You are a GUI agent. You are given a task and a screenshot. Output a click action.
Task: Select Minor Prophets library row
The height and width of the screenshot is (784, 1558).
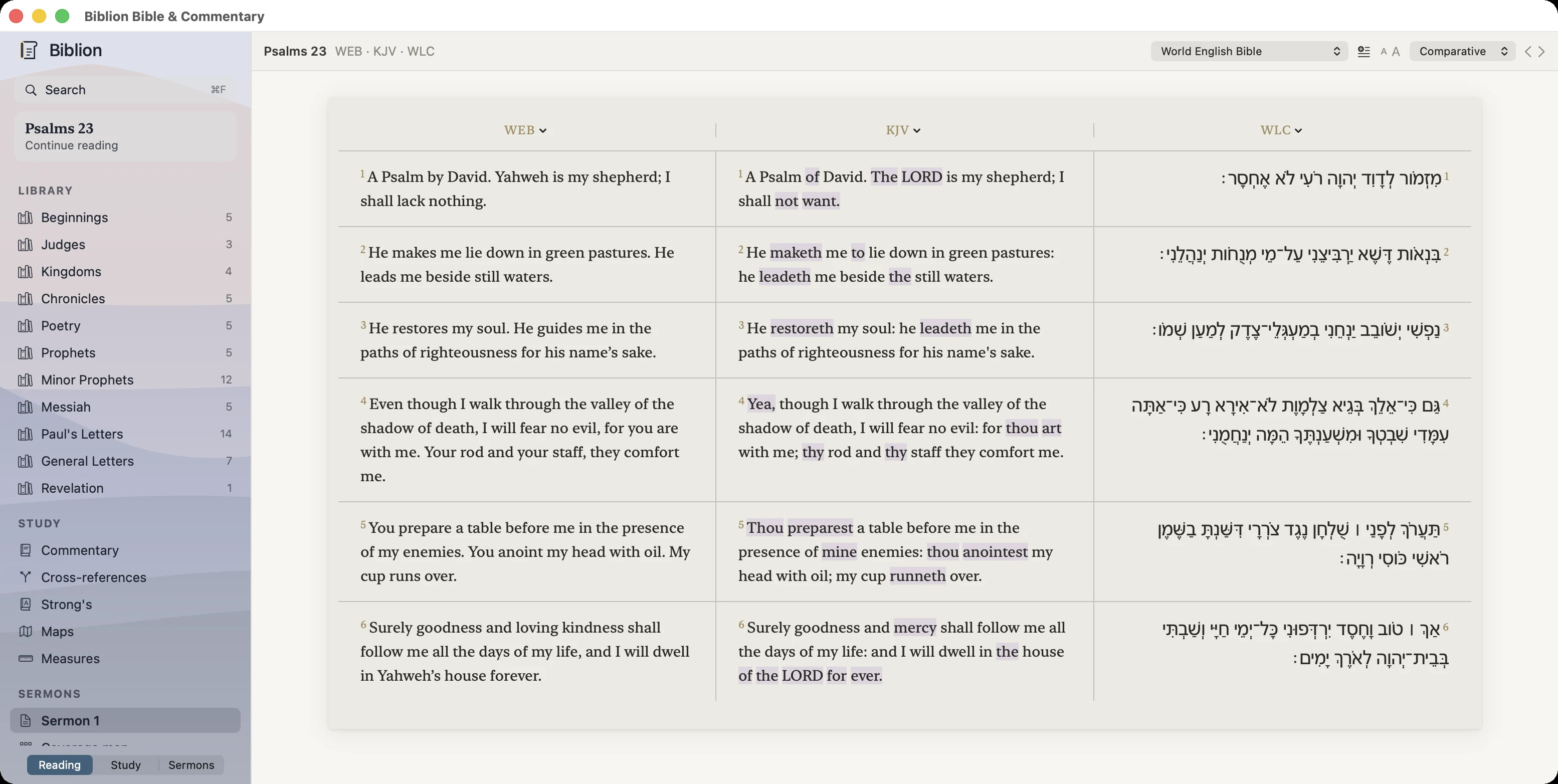pos(125,380)
